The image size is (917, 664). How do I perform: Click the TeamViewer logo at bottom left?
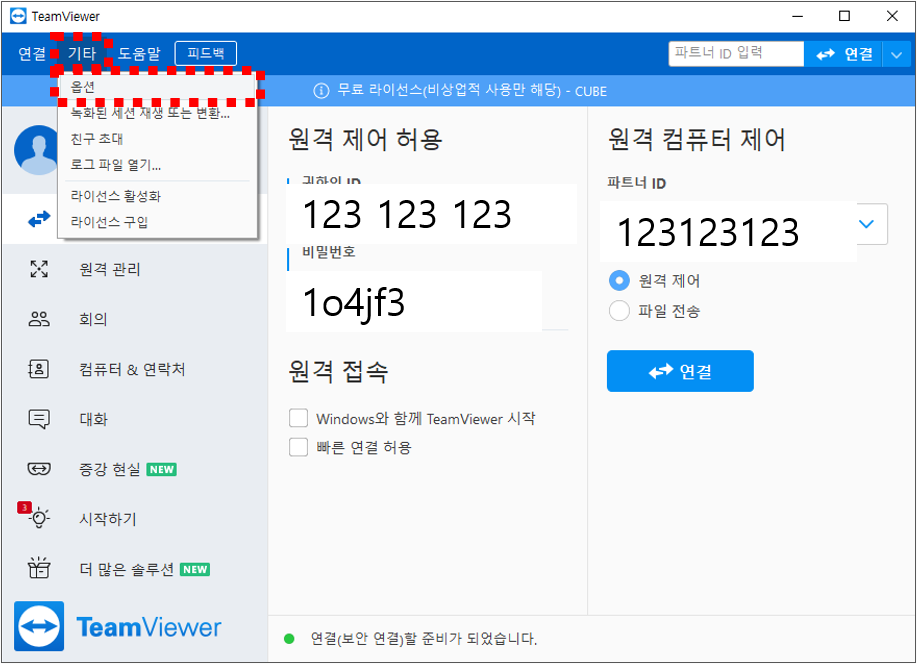(118, 626)
